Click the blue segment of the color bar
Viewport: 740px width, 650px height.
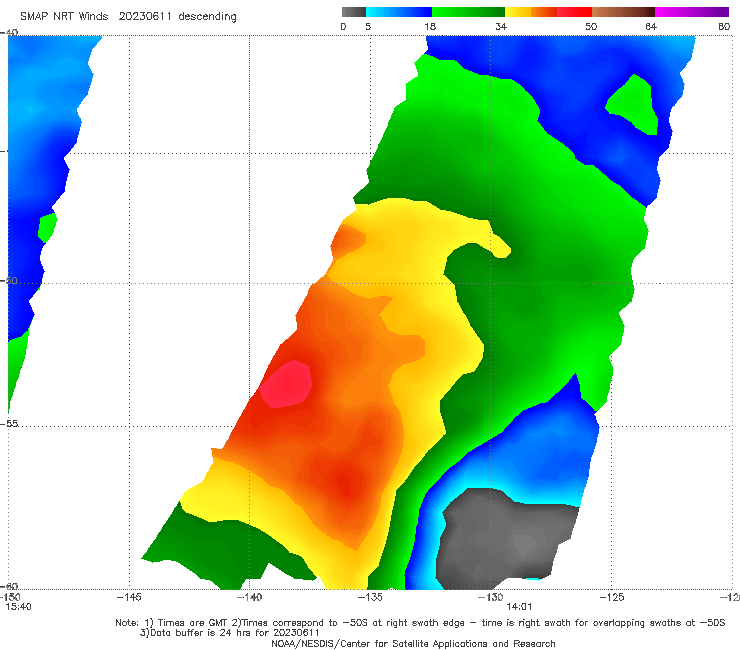click(399, 12)
